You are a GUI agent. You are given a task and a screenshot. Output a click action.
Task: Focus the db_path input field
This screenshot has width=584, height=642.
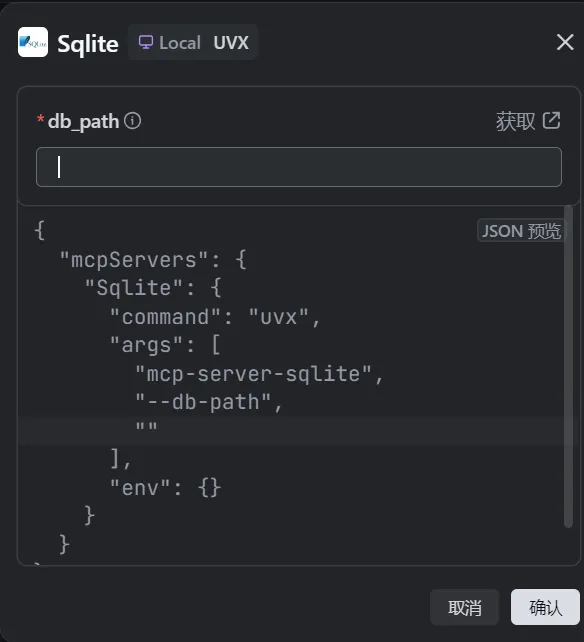(299, 167)
